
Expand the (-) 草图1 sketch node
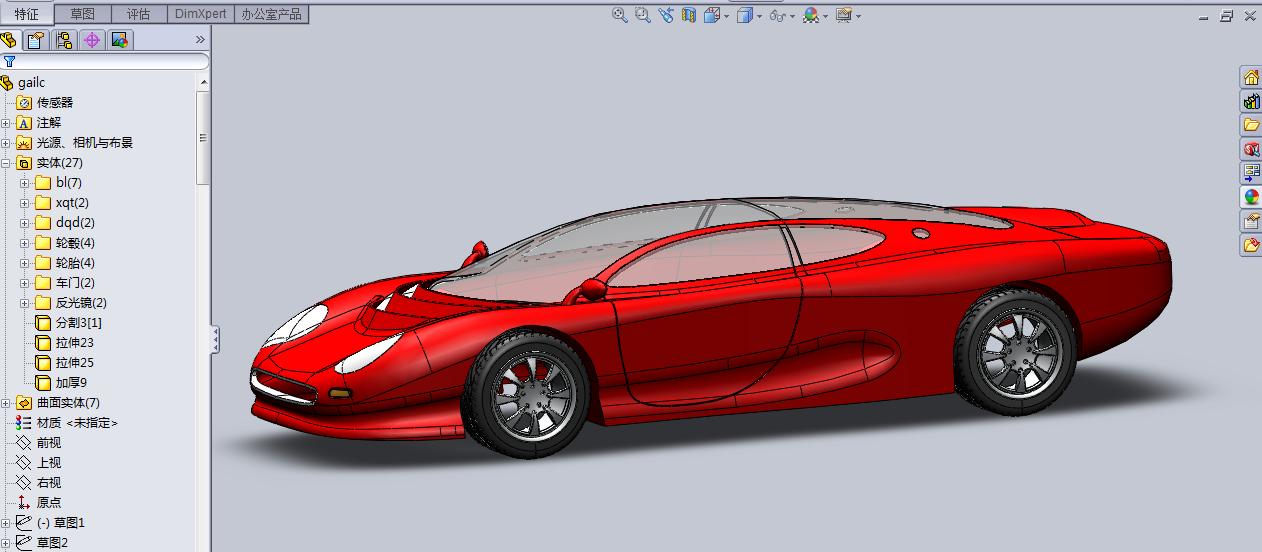(x=6, y=523)
